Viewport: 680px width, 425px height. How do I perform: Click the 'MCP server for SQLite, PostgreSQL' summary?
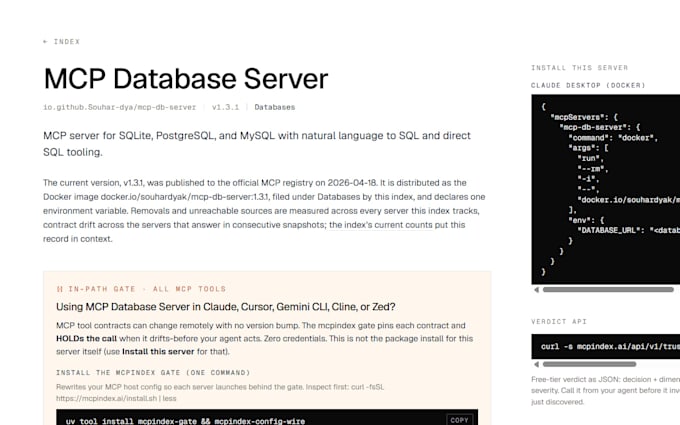(x=257, y=144)
